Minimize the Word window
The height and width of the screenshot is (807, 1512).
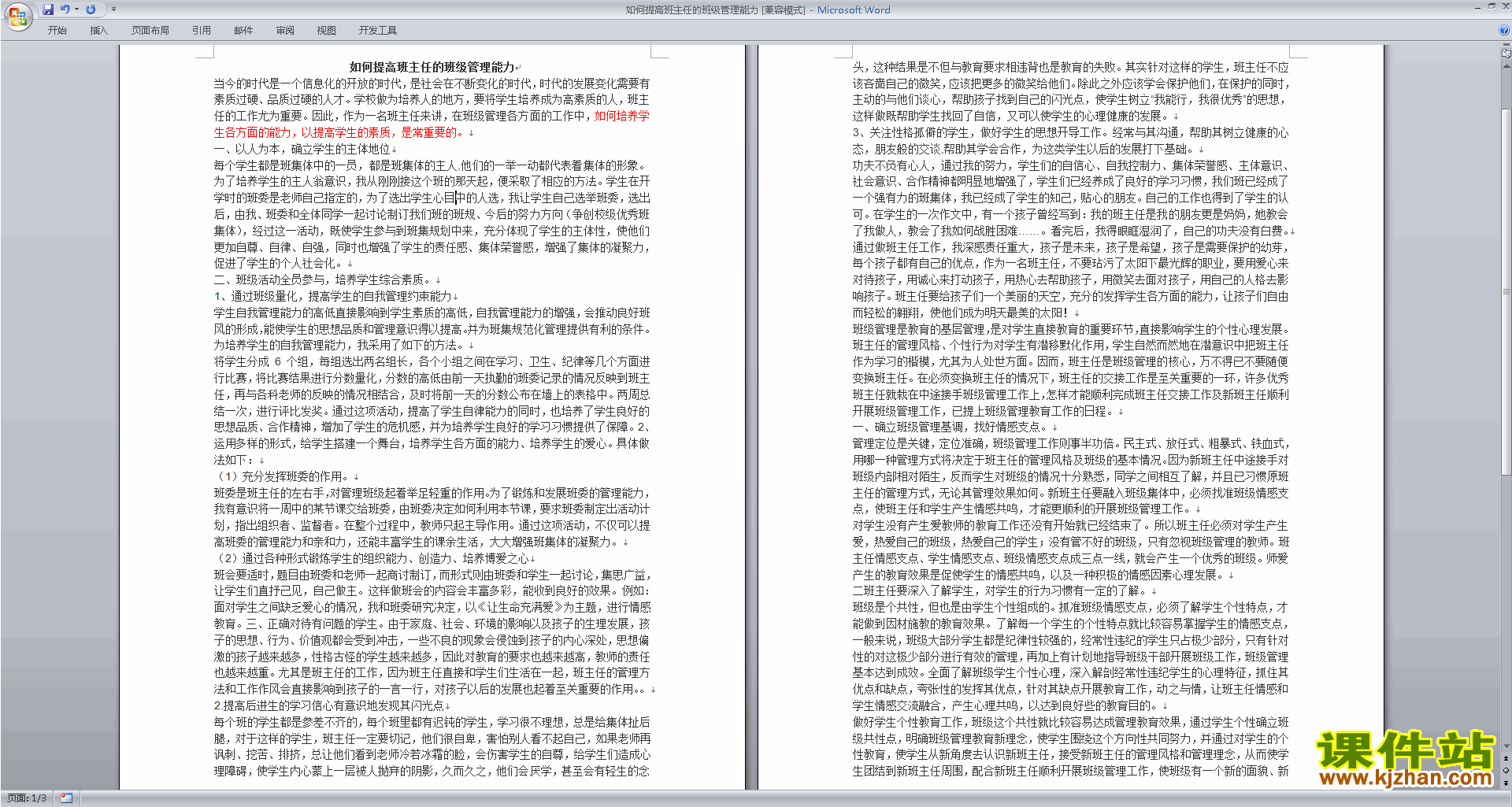(1478, 9)
